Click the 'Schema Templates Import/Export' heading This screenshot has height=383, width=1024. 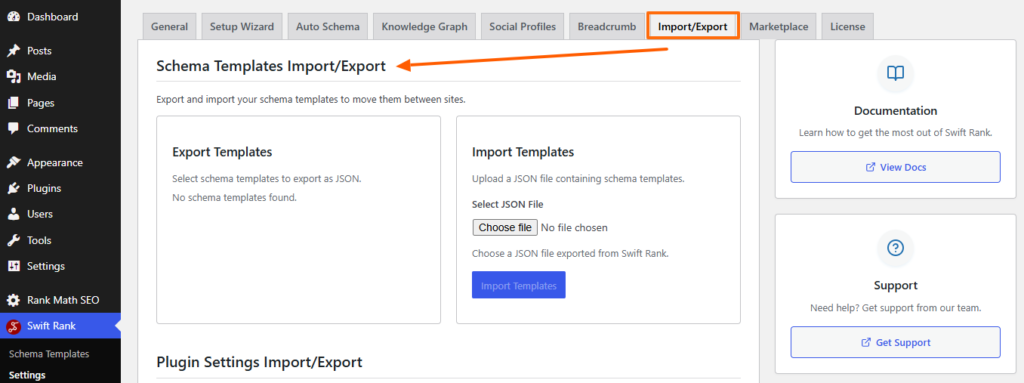pos(271,66)
